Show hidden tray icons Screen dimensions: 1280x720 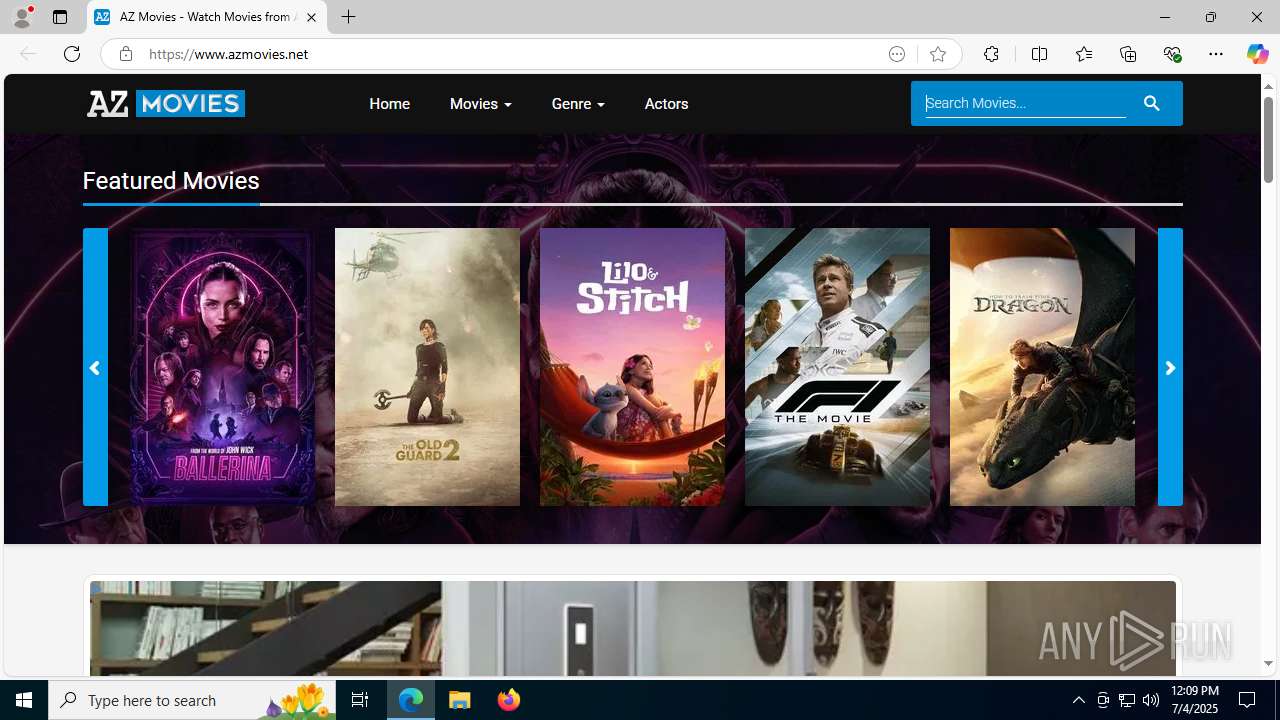(x=1078, y=700)
